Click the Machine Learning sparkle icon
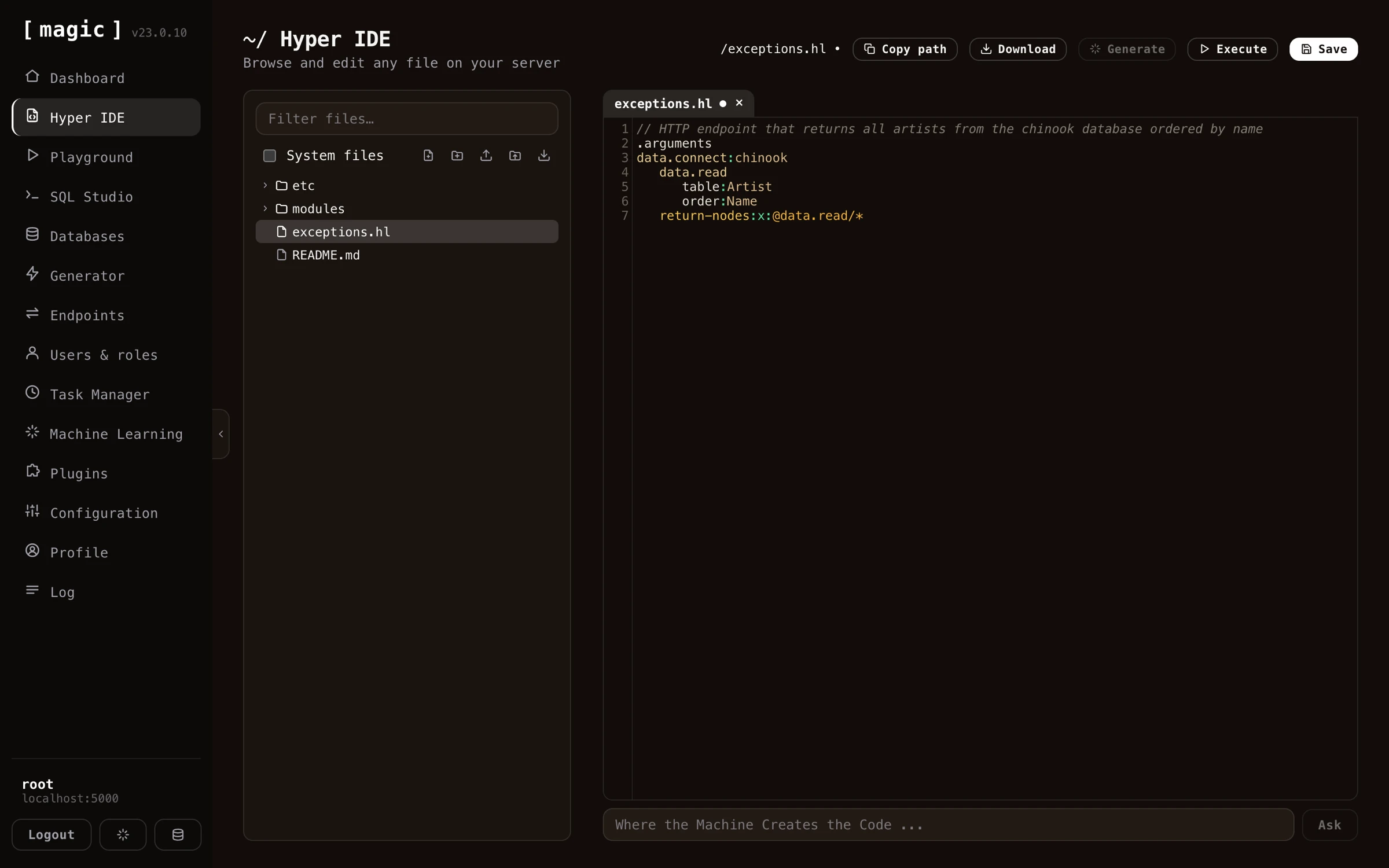The image size is (1389, 868). click(32, 432)
